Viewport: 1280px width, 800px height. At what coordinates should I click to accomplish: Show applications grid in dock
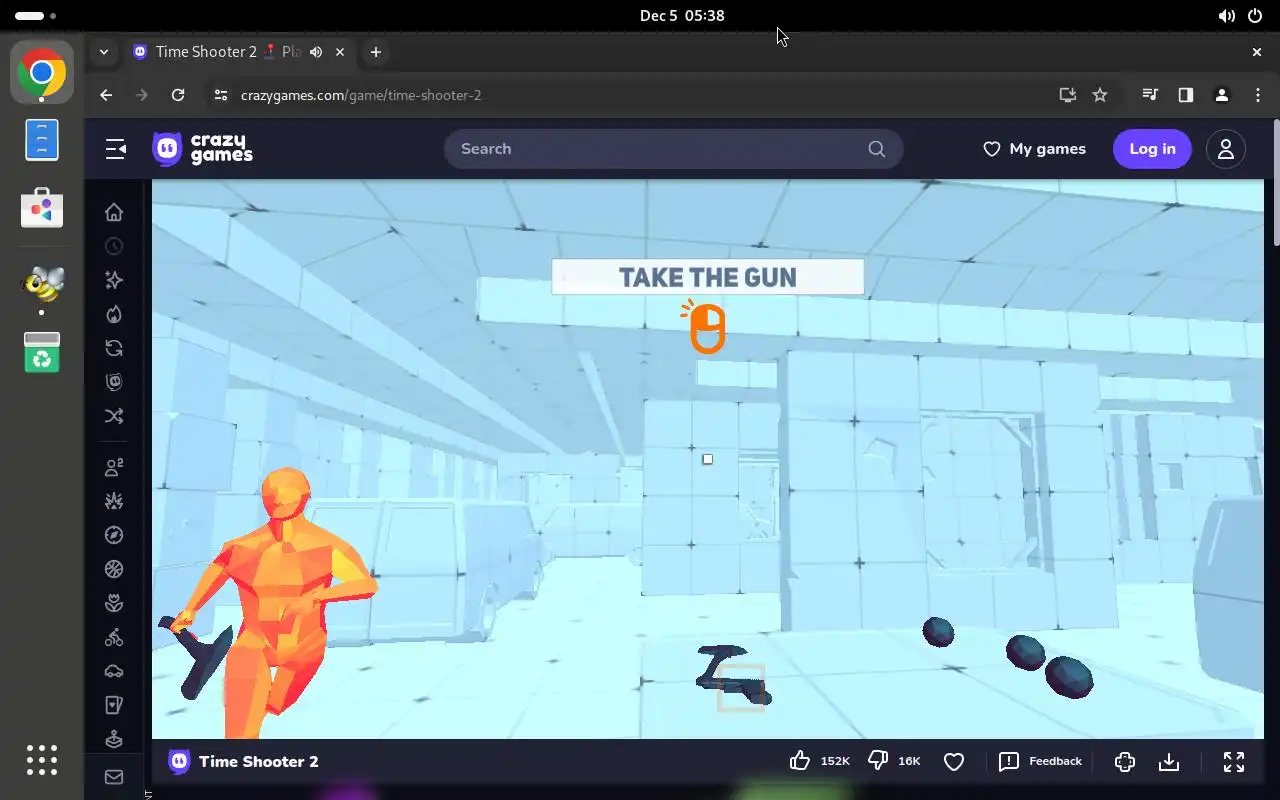click(x=42, y=760)
